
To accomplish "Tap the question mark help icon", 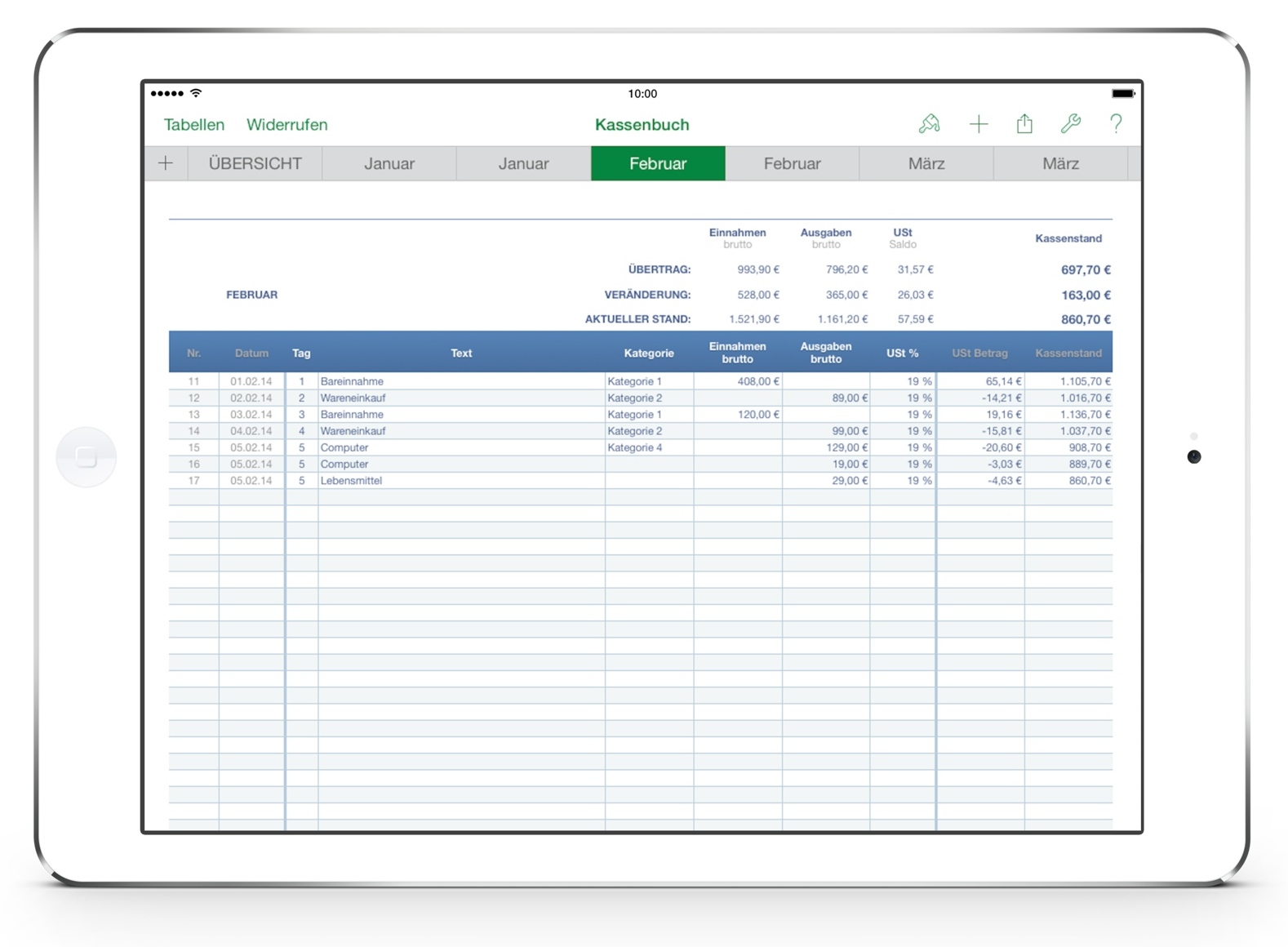I will point(1116,124).
